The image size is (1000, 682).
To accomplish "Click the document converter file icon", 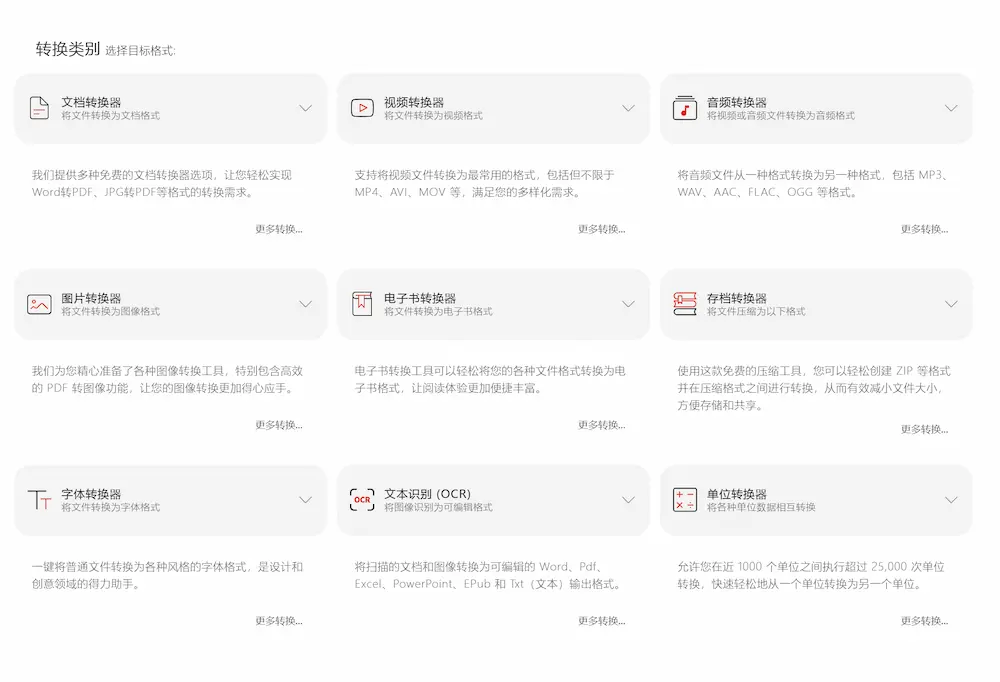I will (x=40, y=108).
